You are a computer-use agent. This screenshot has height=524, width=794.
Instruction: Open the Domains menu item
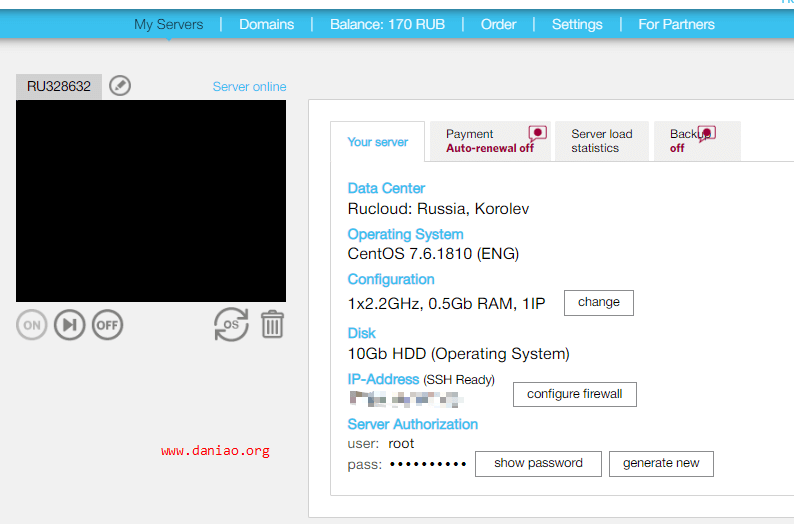266,24
